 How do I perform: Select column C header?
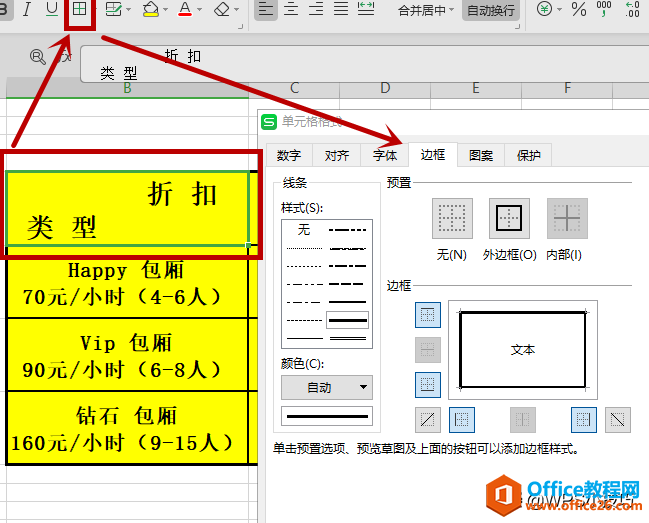coord(294,88)
